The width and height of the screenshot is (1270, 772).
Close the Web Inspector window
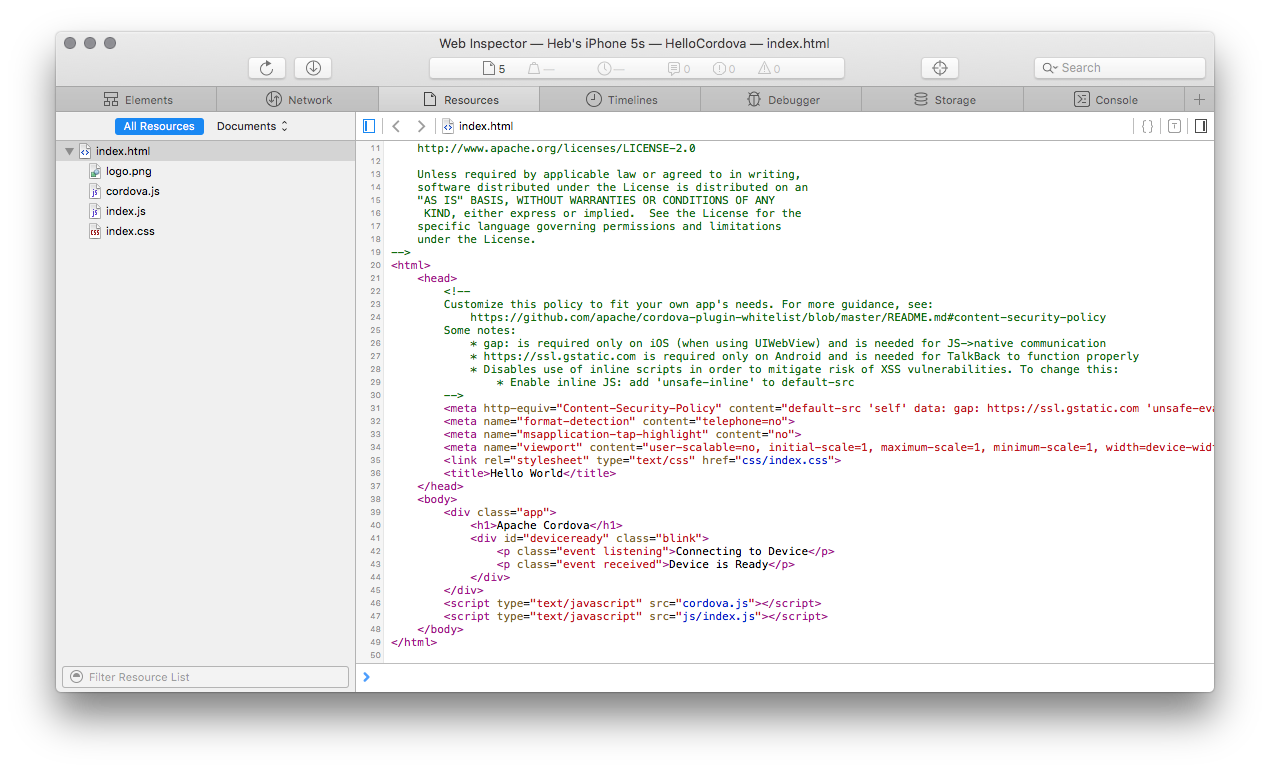coord(70,43)
